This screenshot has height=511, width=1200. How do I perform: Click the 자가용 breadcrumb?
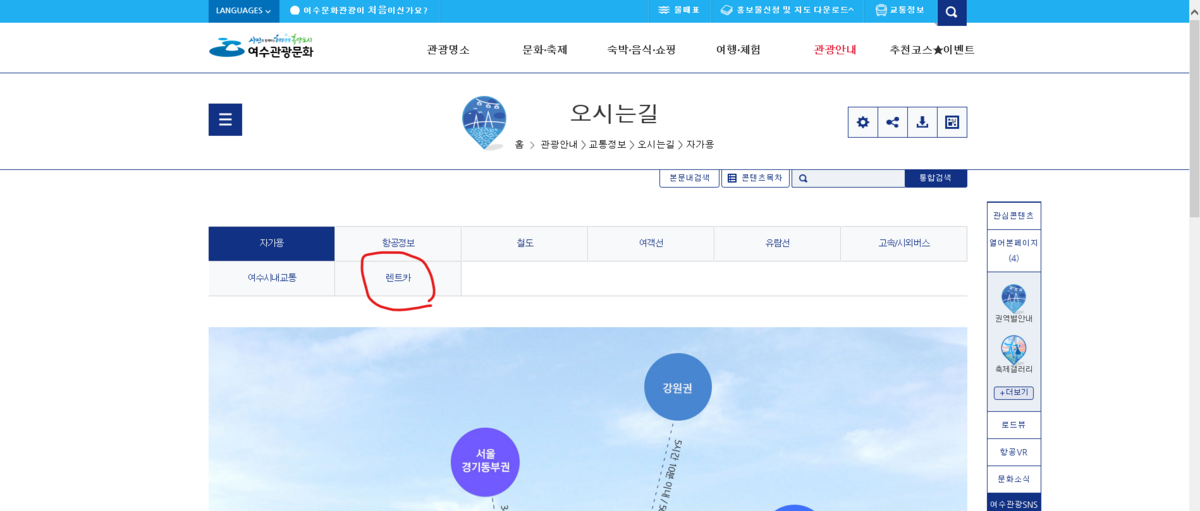pyautogui.click(x=700, y=144)
